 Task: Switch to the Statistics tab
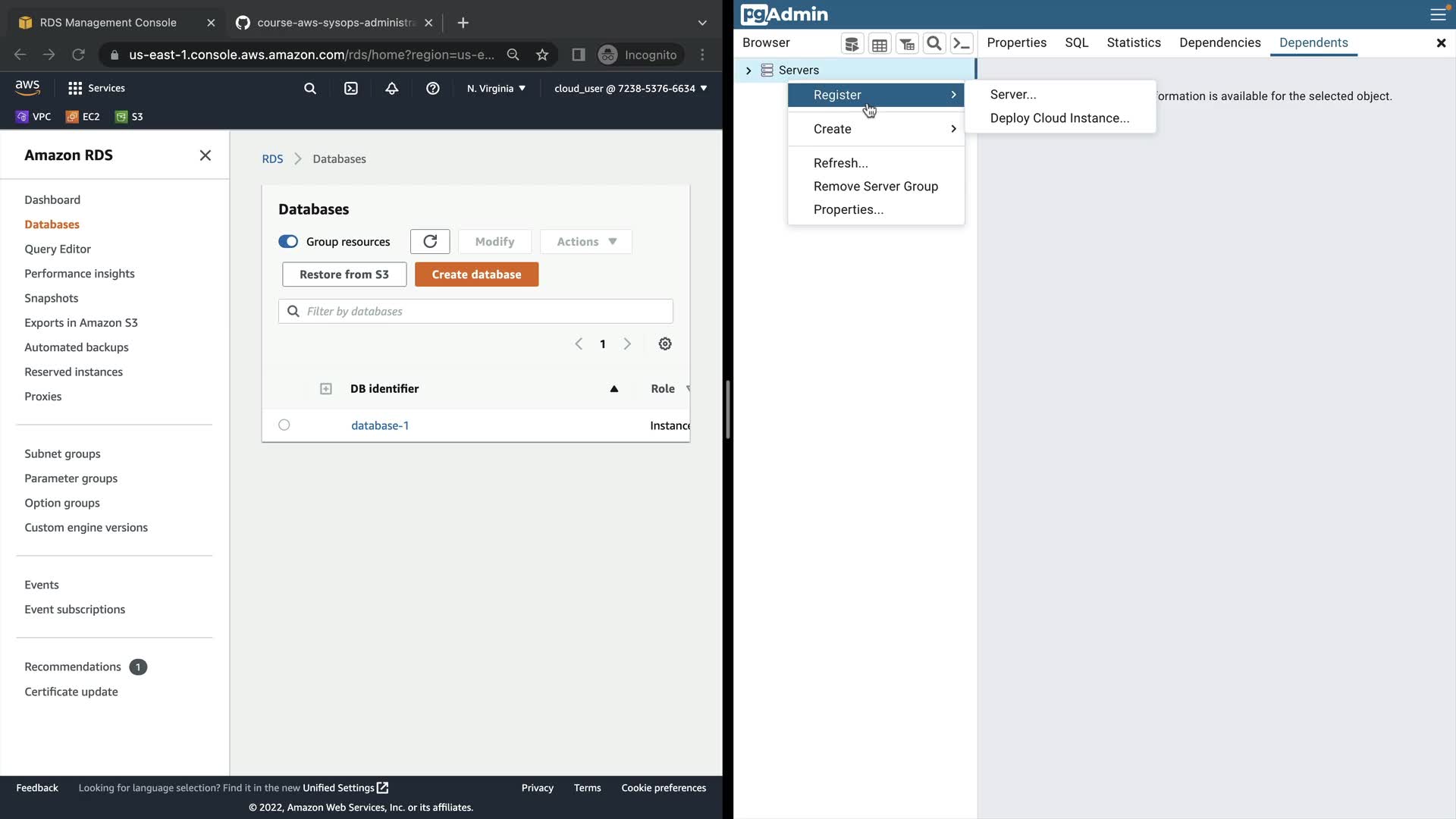tap(1134, 43)
